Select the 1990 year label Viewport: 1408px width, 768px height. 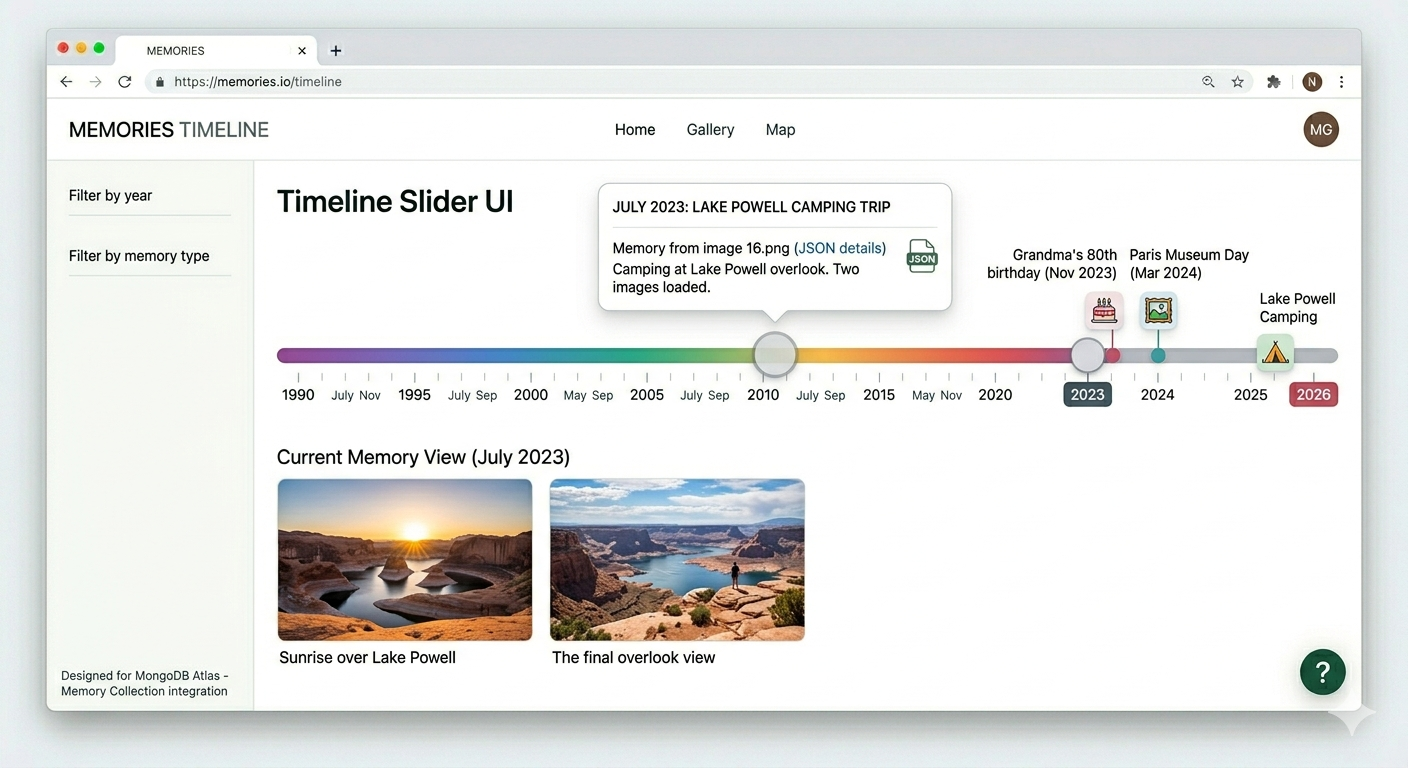pos(298,394)
